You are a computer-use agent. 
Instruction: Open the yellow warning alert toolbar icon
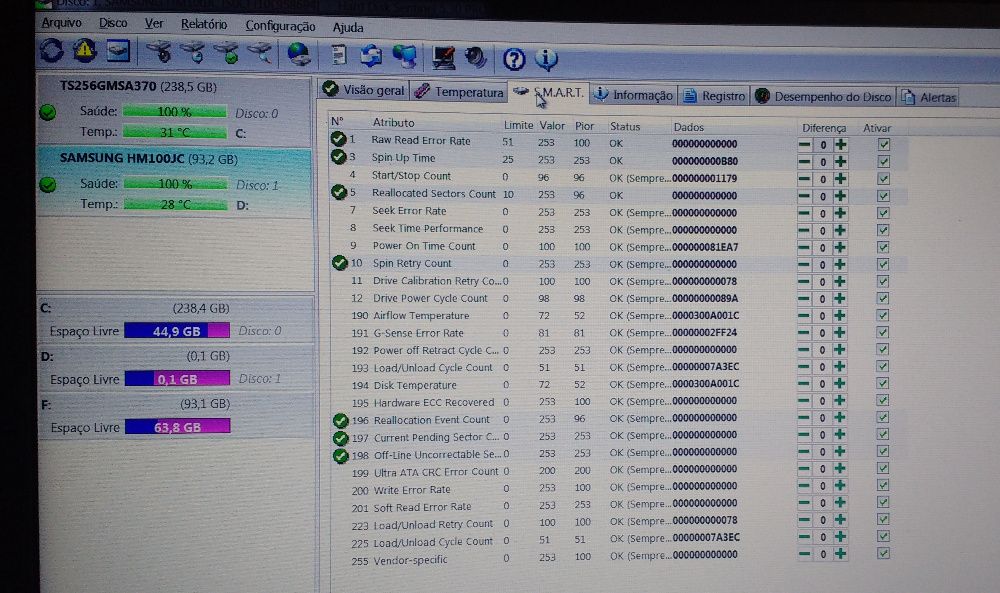tap(84, 50)
